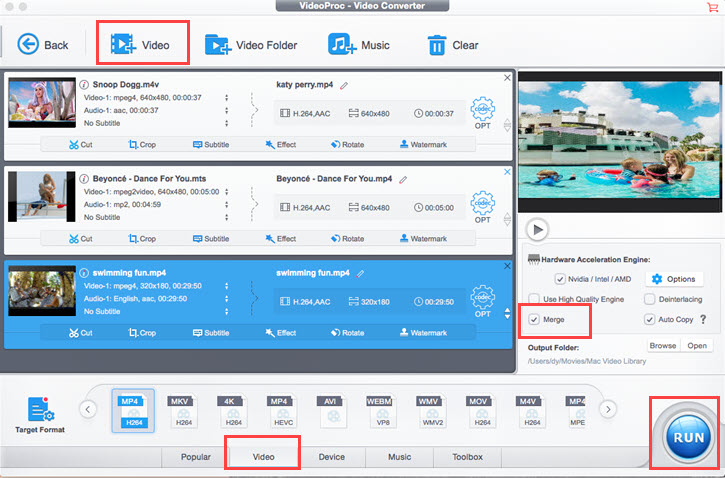Toggle the Merge checkbox
725x478 pixels.
(x=534, y=319)
